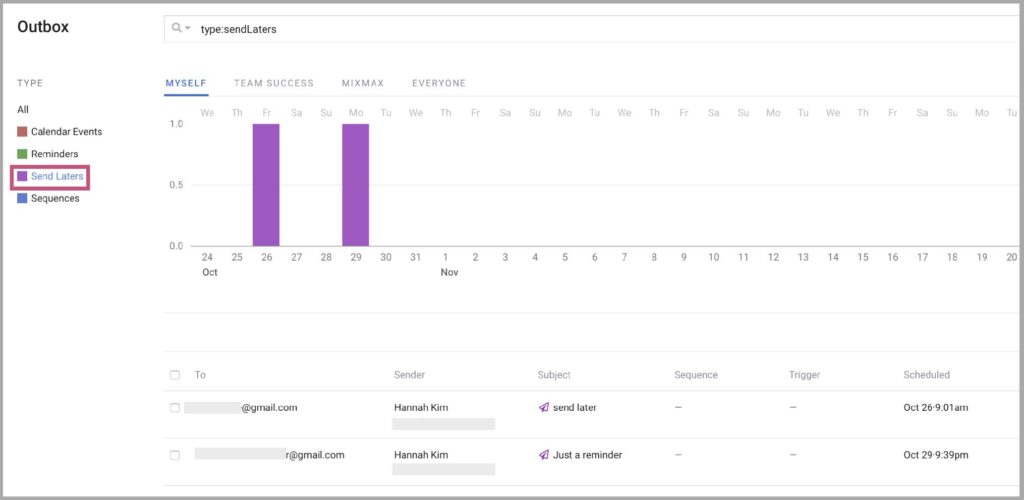The width and height of the screenshot is (1024, 500).
Task: Click the purple bar for Oct 26
Action: point(266,185)
